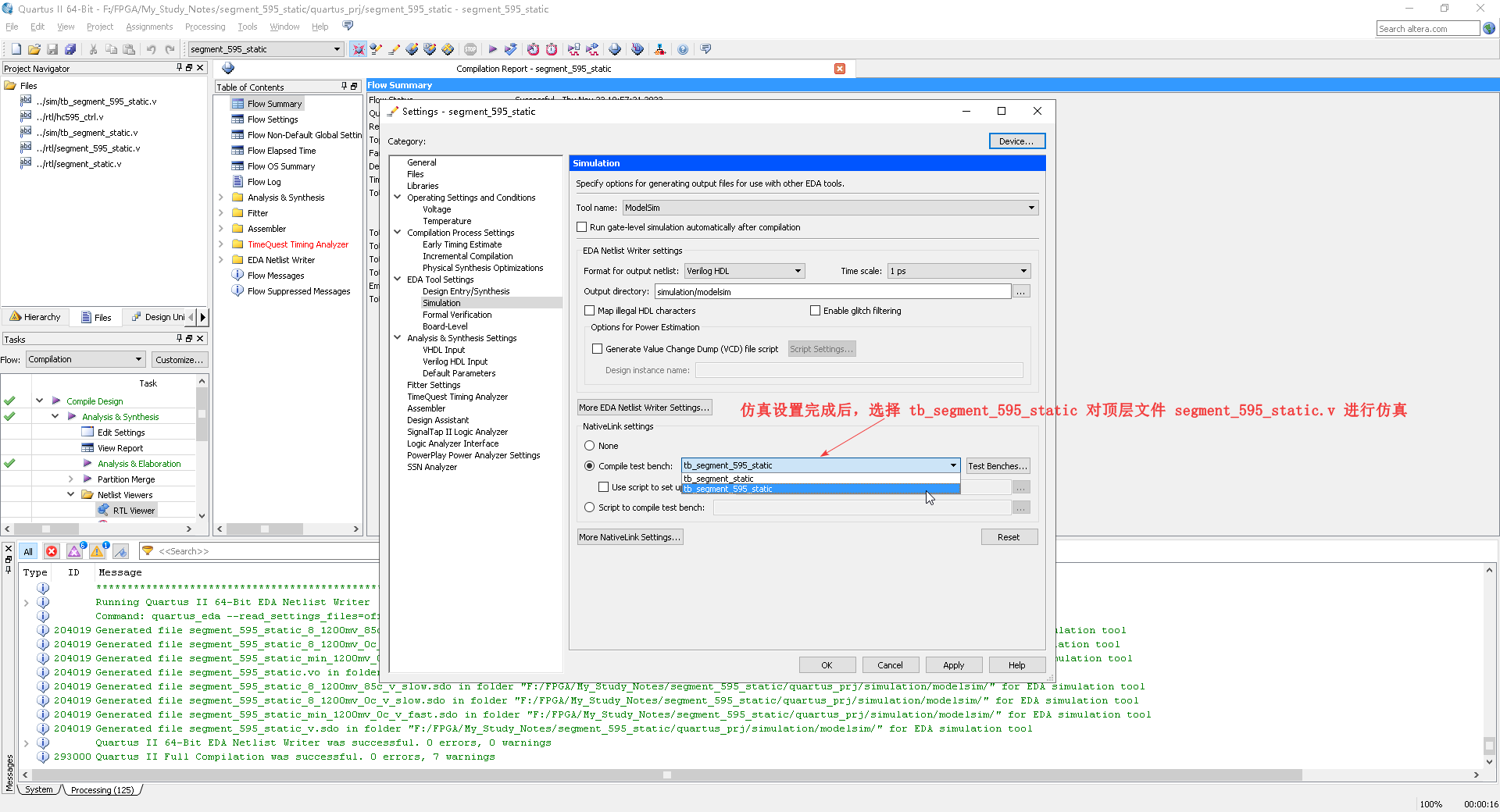
Task: Select the None NativeLink radio button
Action: coord(590,446)
